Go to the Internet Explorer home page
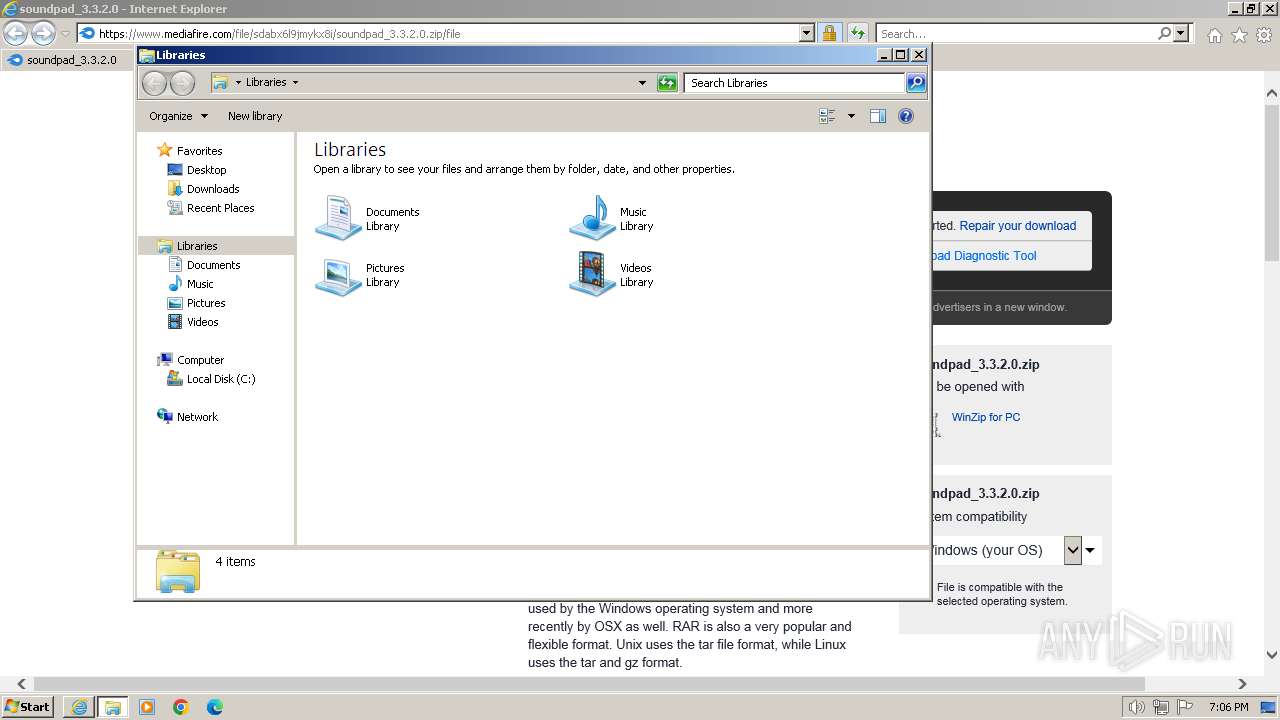The height and width of the screenshot is (720, 1280). tap(1214, 35)
